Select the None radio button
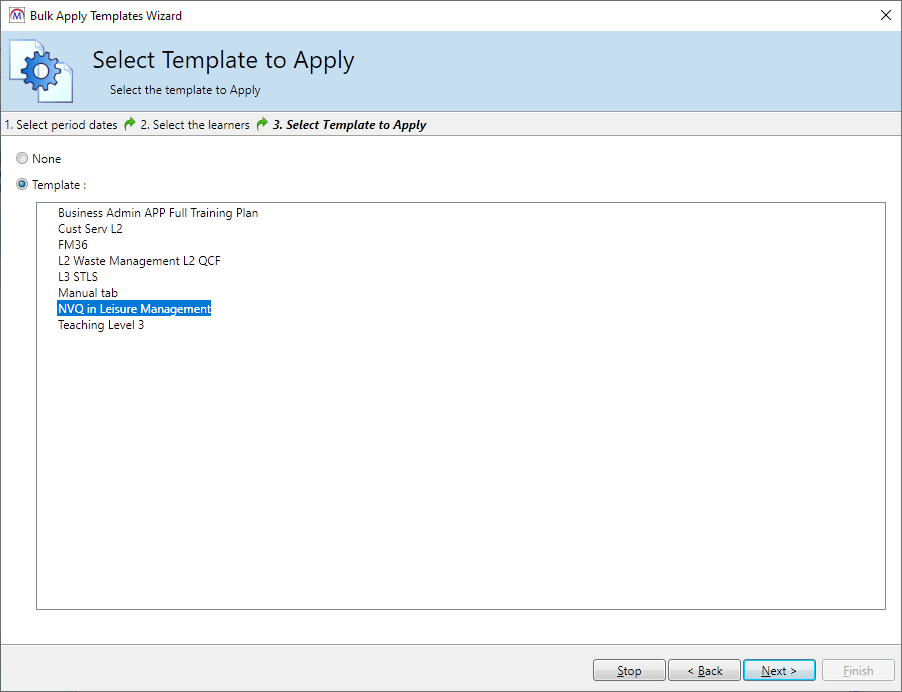The height and width of the screenshot is (692, 902). [22, 159]
